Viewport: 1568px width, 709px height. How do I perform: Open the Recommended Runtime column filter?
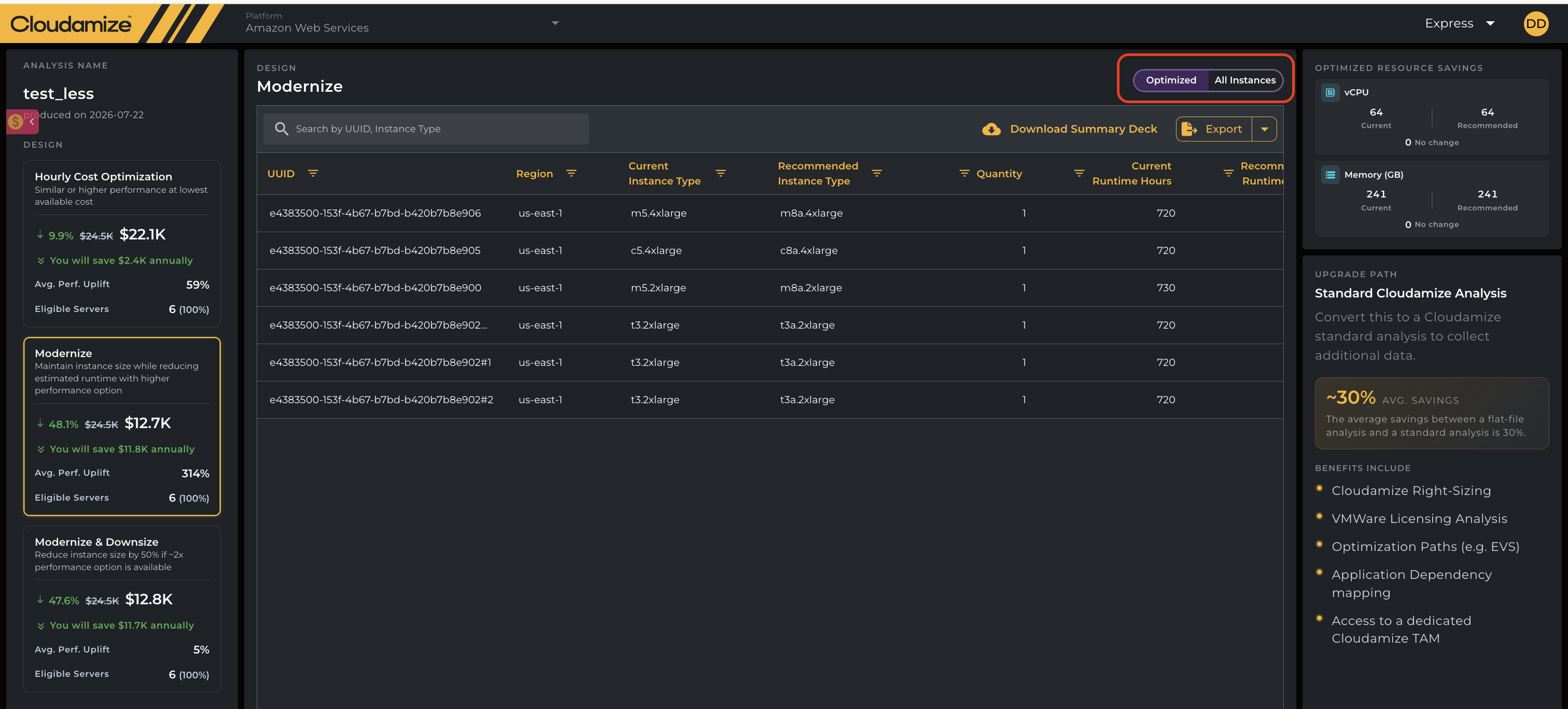coord(1228,174)
